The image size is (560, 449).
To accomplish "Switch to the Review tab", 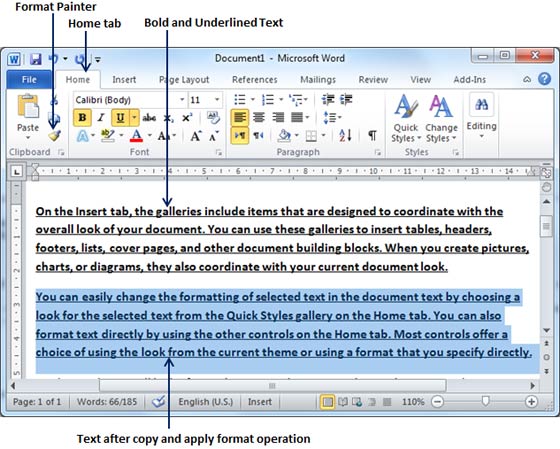I will (373, 80).
